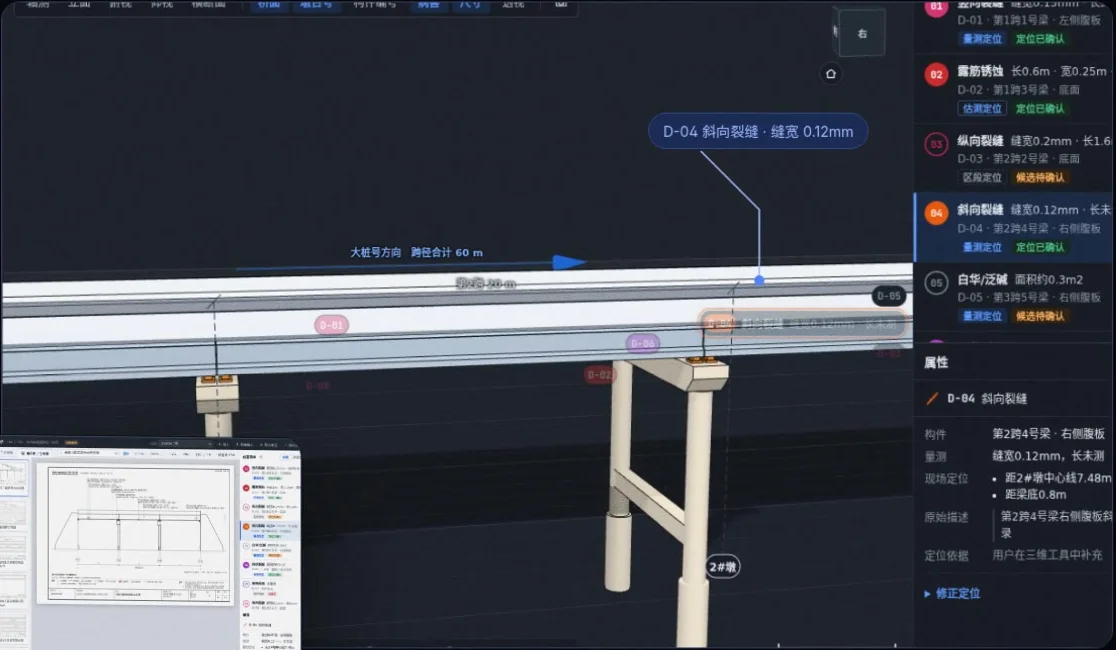The width and height of the screenshot is (1116, 650).
Task: Click the highlighted defect row in the inset window
Action: click(270, 529)
